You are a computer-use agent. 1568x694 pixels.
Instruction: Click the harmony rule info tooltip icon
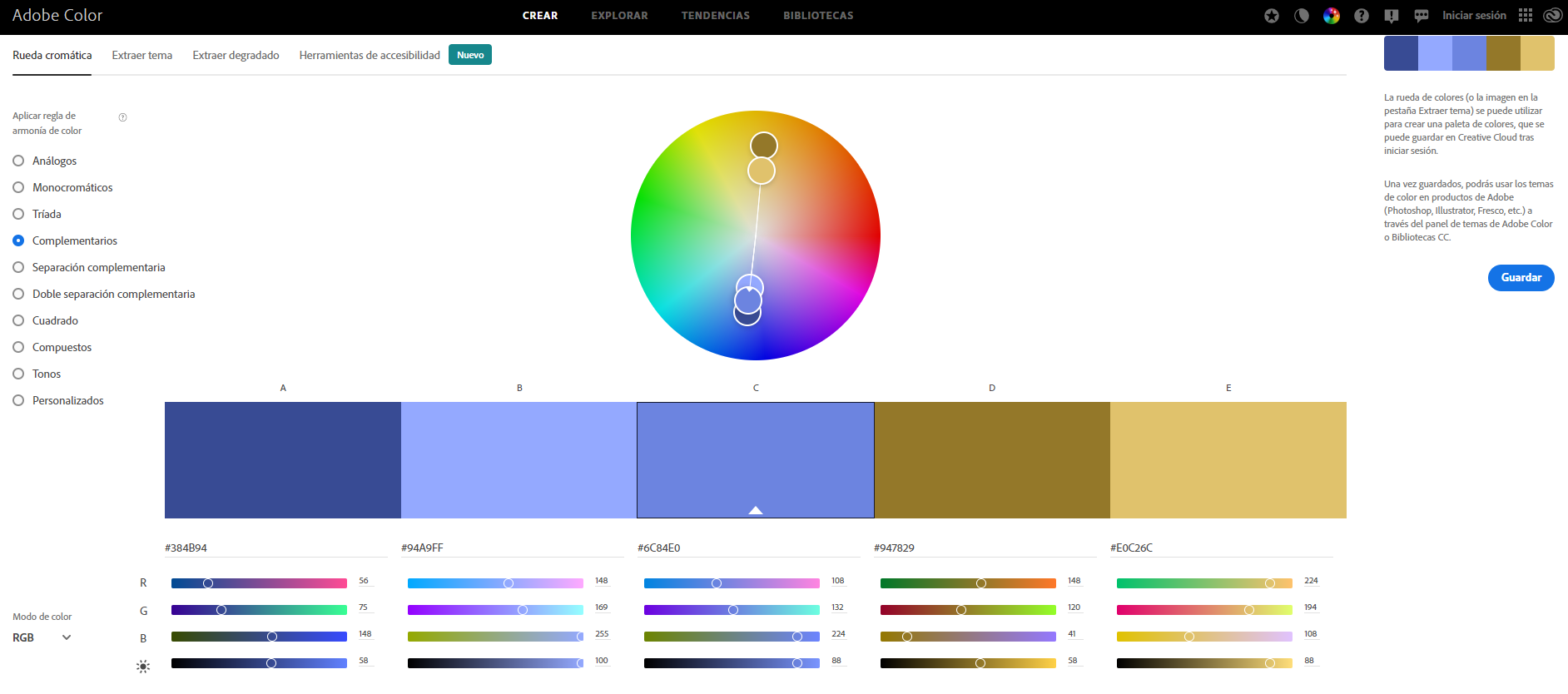[122, 117]
